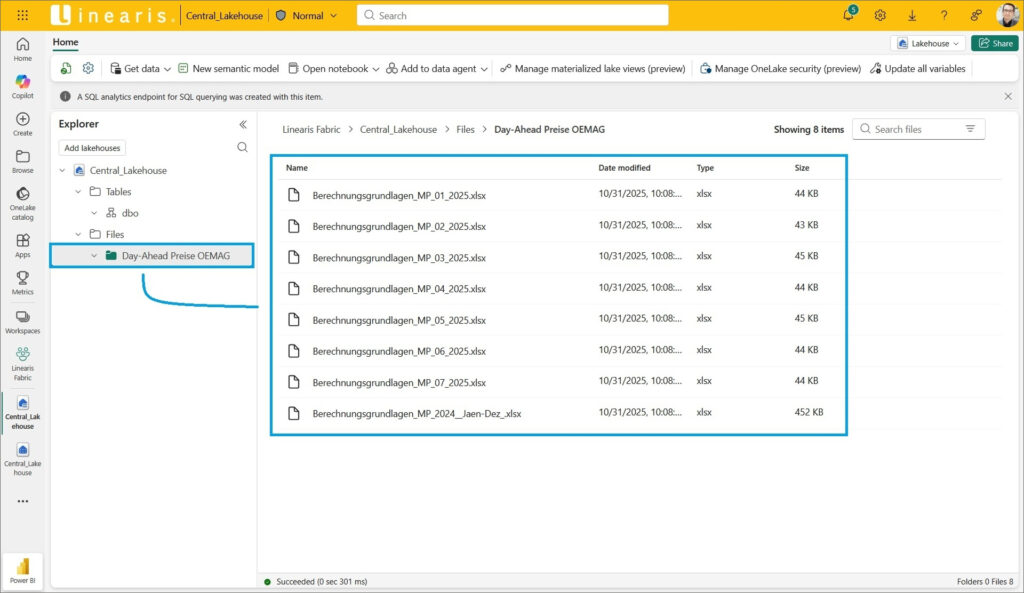Screen dimensions: 1024x593
Task: Click the Explorer search magnifier icon
Action: point(242,147)
